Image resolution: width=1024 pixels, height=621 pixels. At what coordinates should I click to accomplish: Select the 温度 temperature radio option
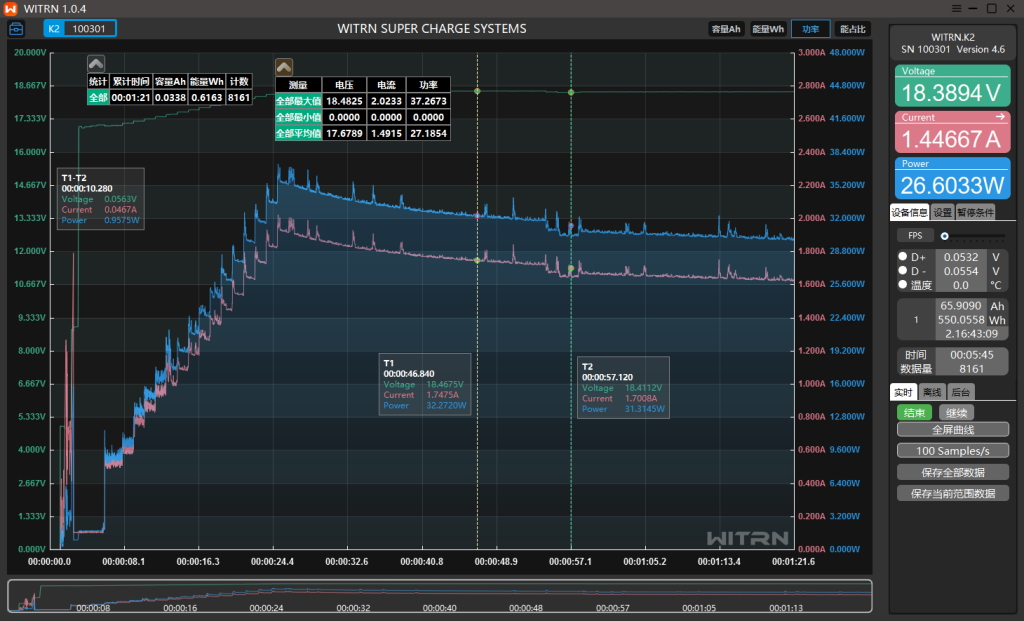(903, 284)
